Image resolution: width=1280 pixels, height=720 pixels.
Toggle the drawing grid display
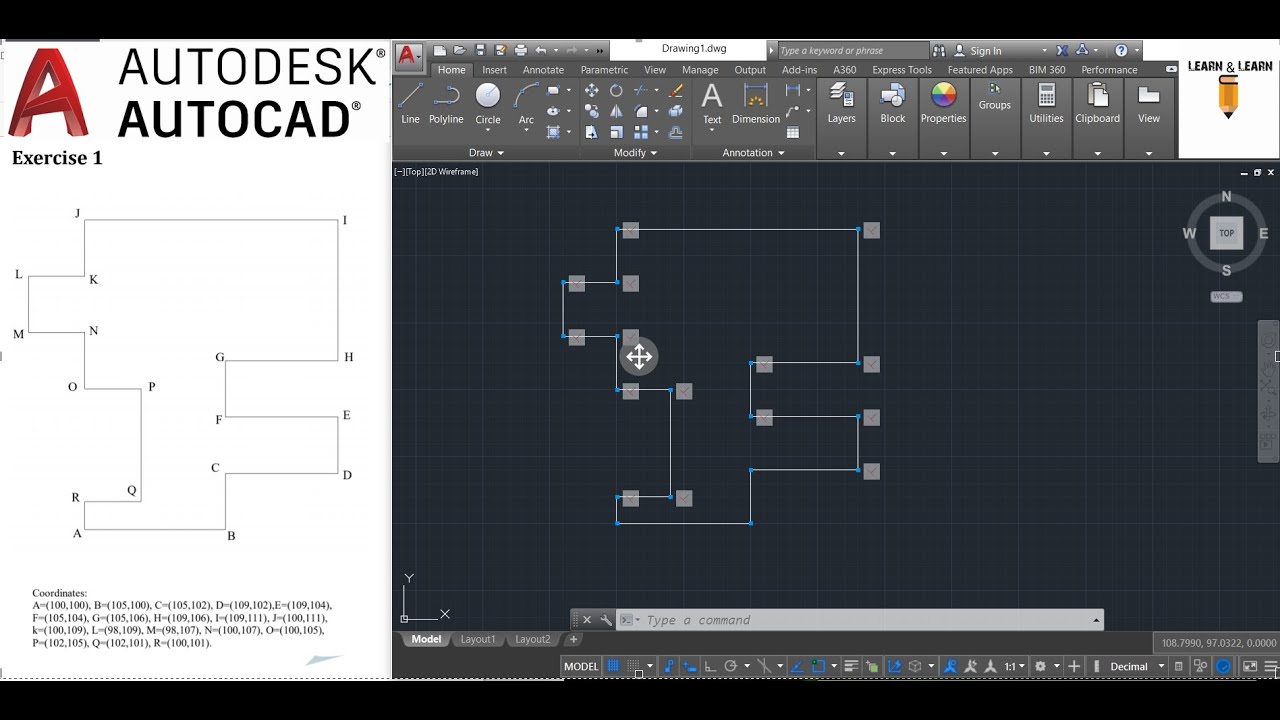613,666
